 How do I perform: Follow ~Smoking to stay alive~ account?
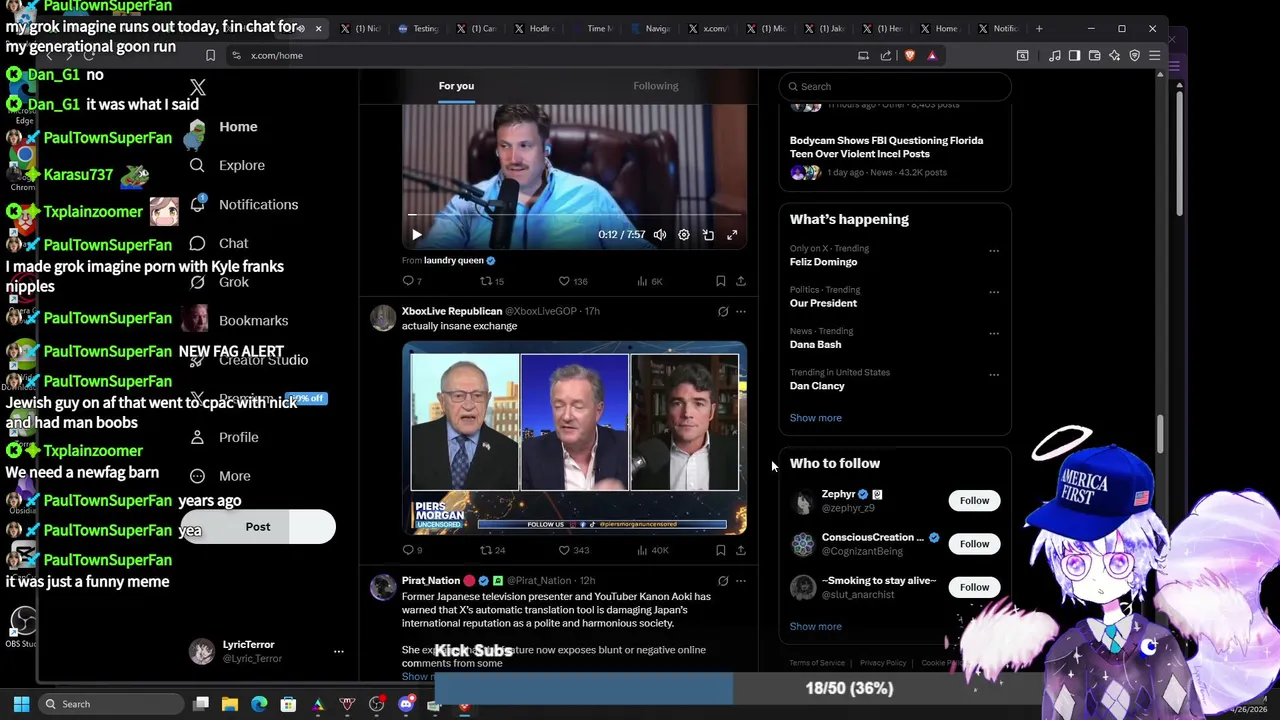click(974, 587)
